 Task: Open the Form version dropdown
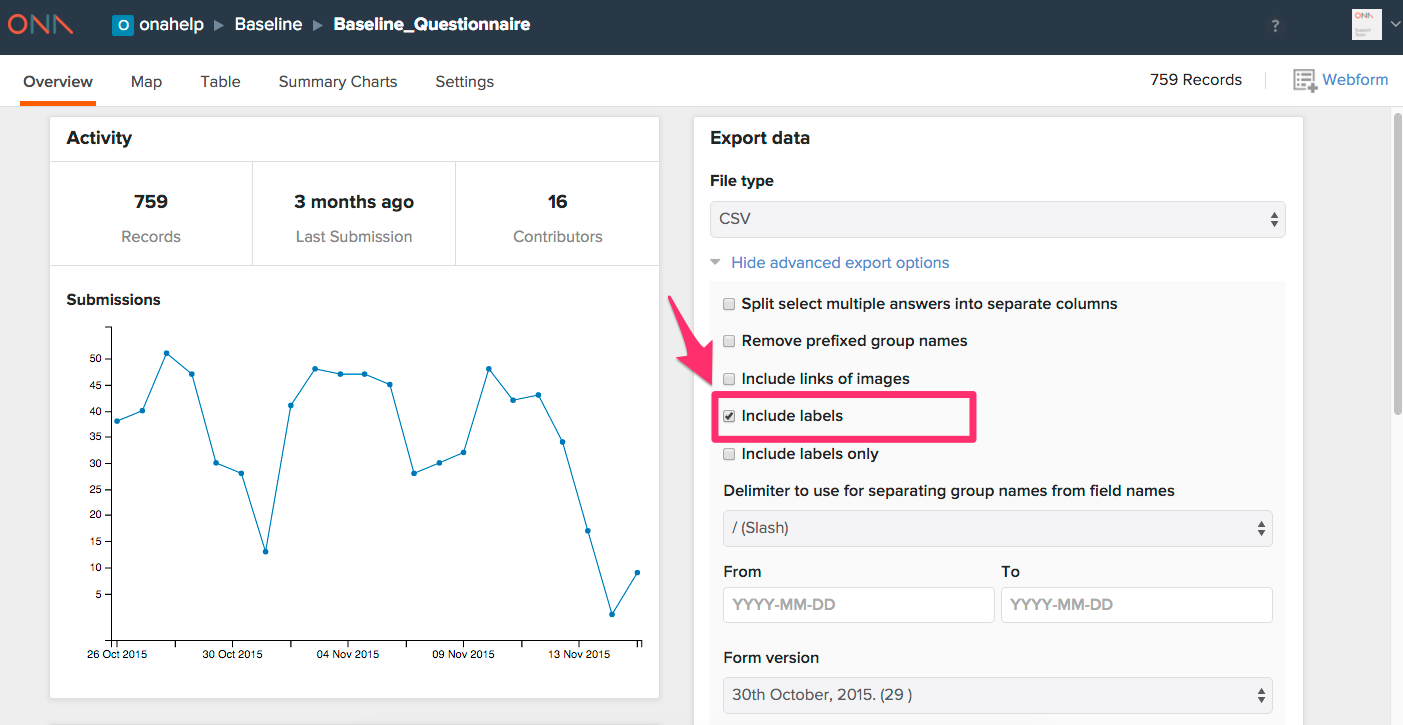(x=997, y=694)
